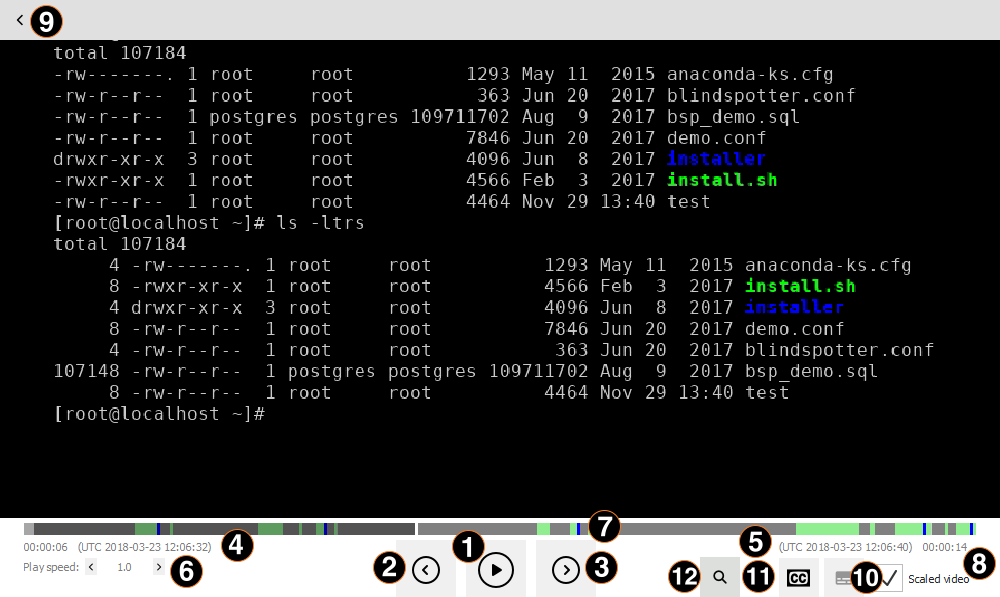
Task: Click the white playhead on the timeline
Action: [x=416, y=528]
